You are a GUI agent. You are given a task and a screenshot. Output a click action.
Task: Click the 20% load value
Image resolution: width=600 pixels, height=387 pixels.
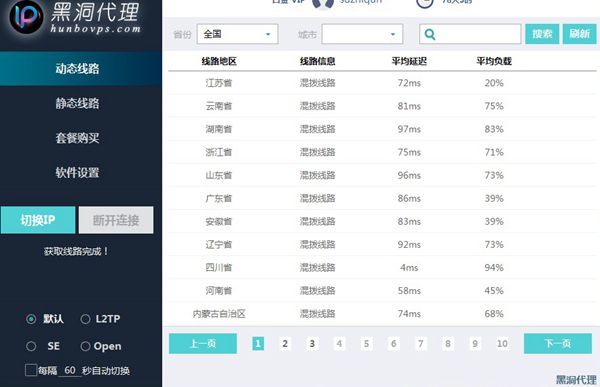coord(494,83)
